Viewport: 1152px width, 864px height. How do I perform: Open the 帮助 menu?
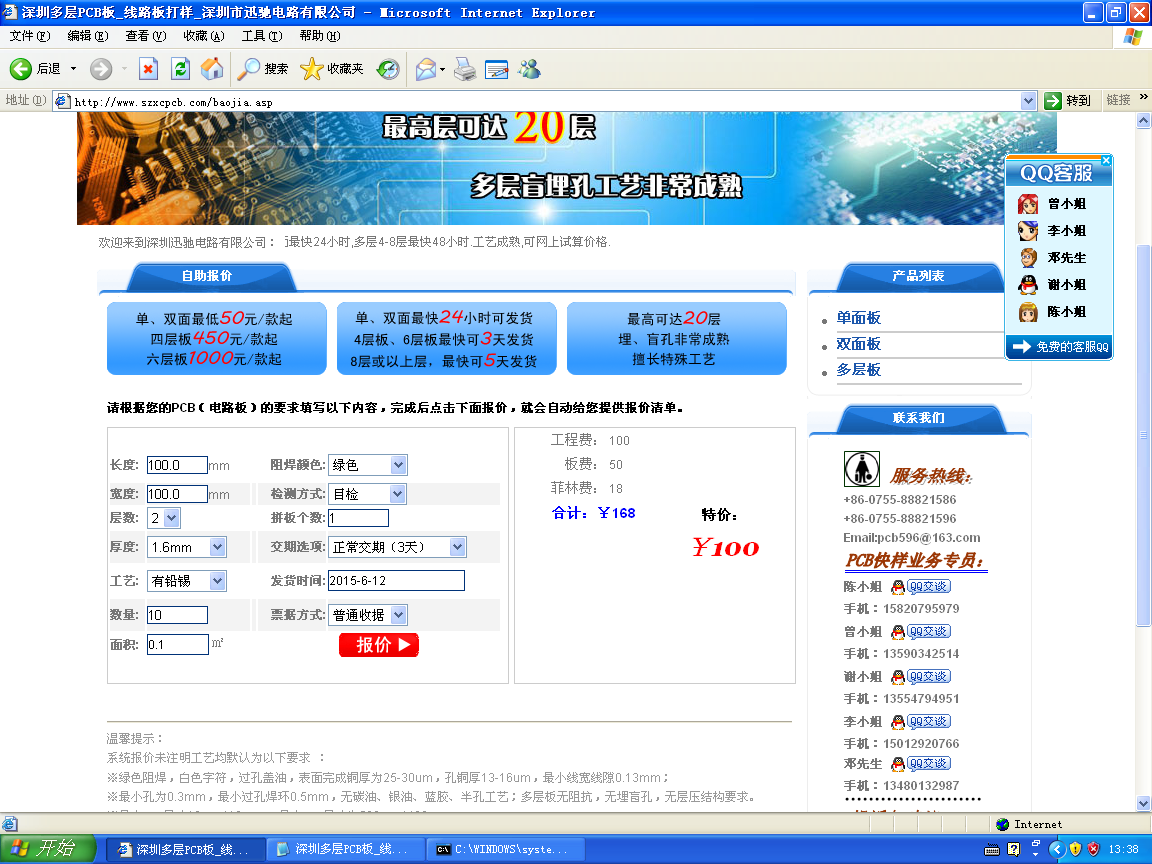(320, 35)
